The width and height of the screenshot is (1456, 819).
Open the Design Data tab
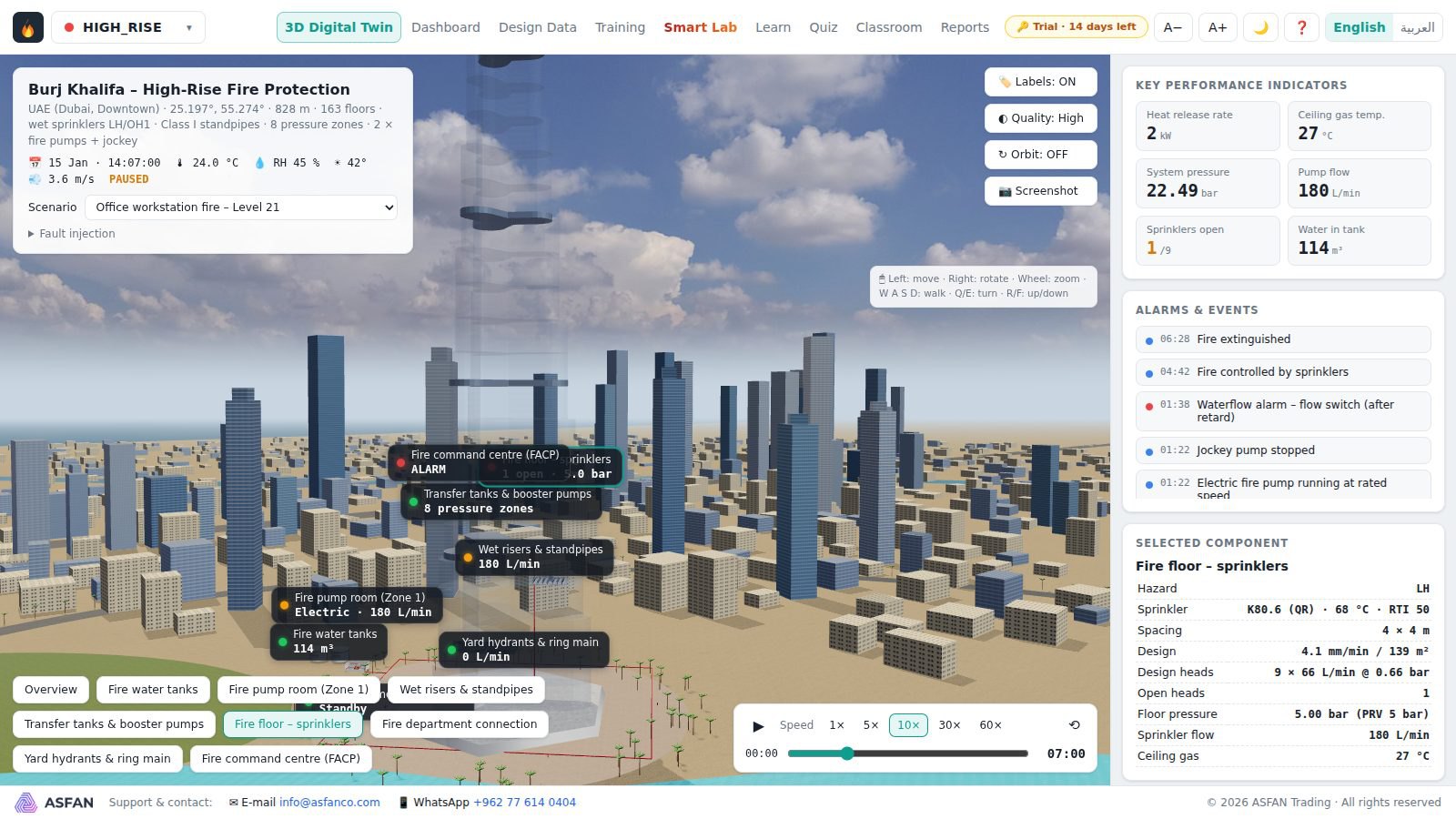coord(538,27)
